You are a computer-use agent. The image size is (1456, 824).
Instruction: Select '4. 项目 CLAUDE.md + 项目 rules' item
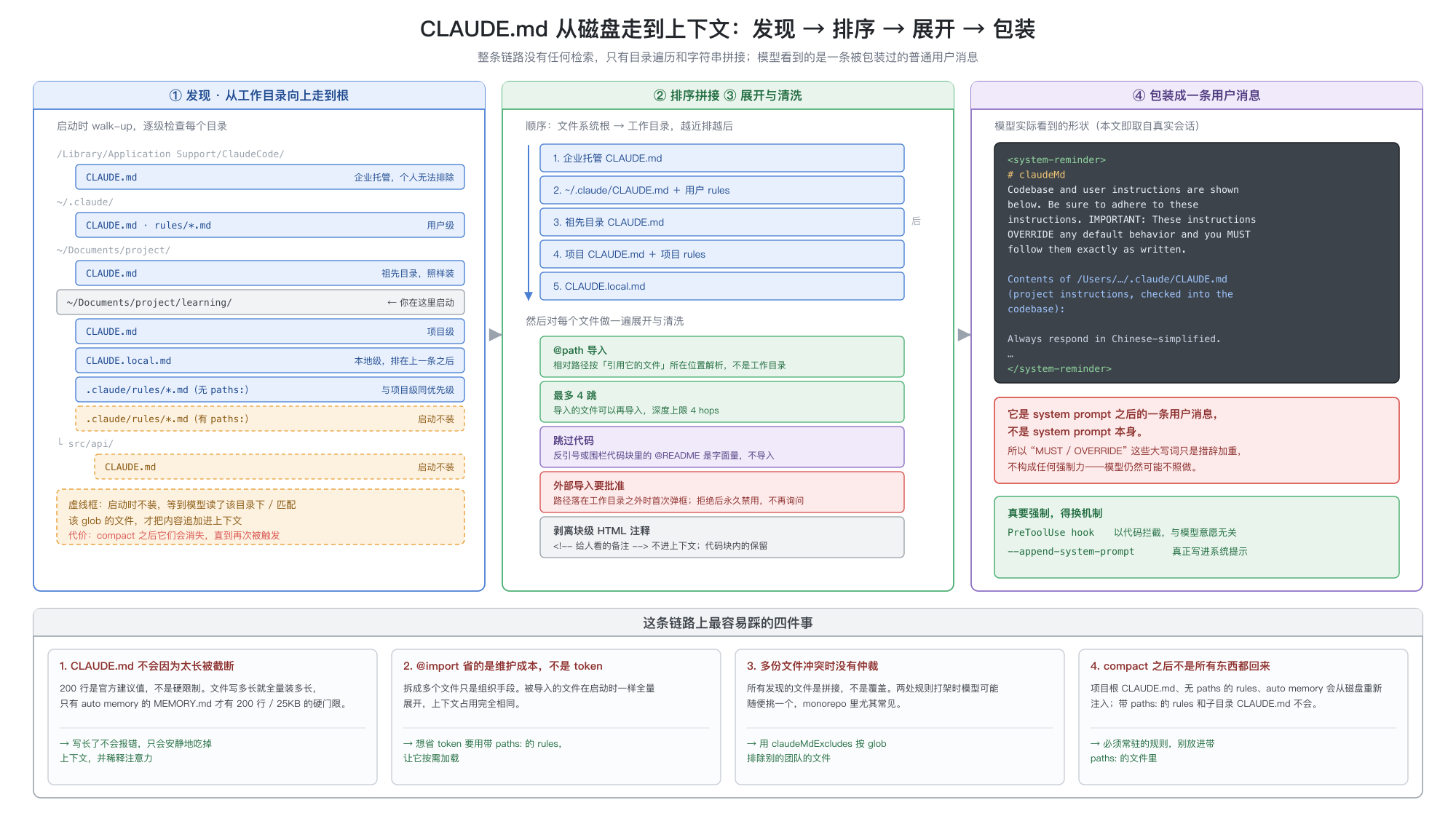click(x=722, y=254)
